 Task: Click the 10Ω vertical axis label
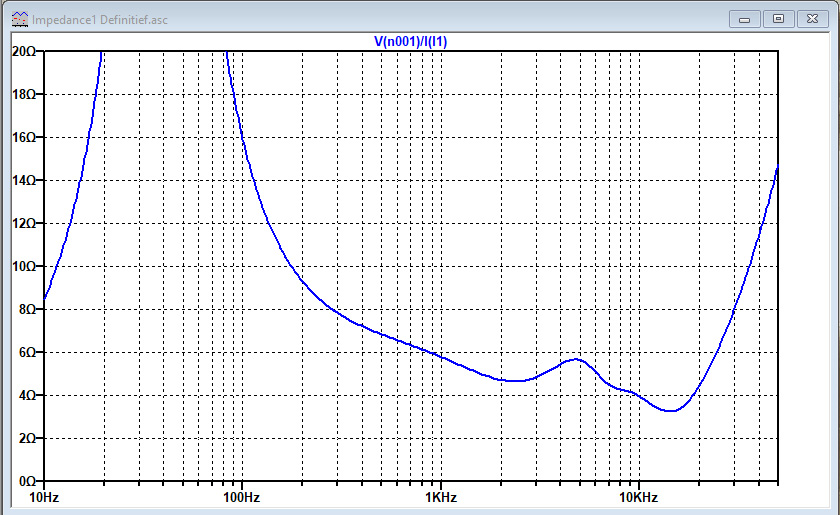pyautogui.click(x=24, y=266)
